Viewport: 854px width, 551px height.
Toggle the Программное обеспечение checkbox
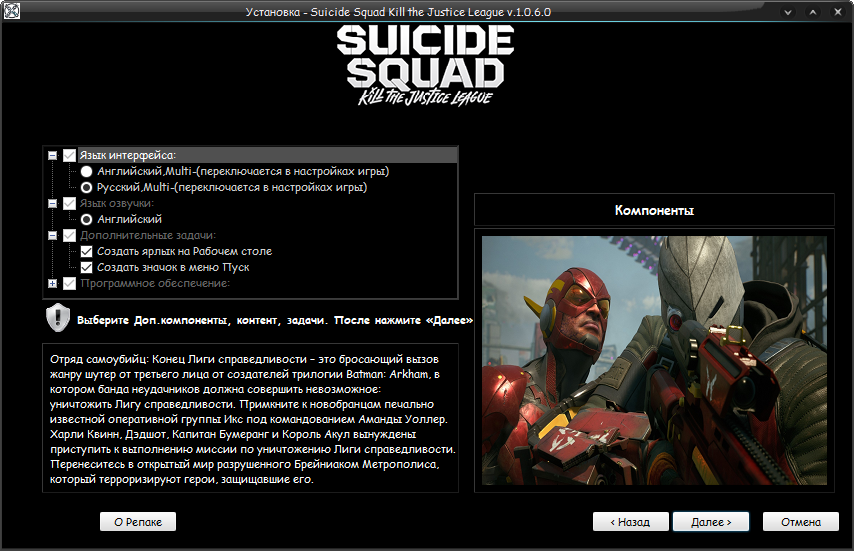click(x=69, y=283)
